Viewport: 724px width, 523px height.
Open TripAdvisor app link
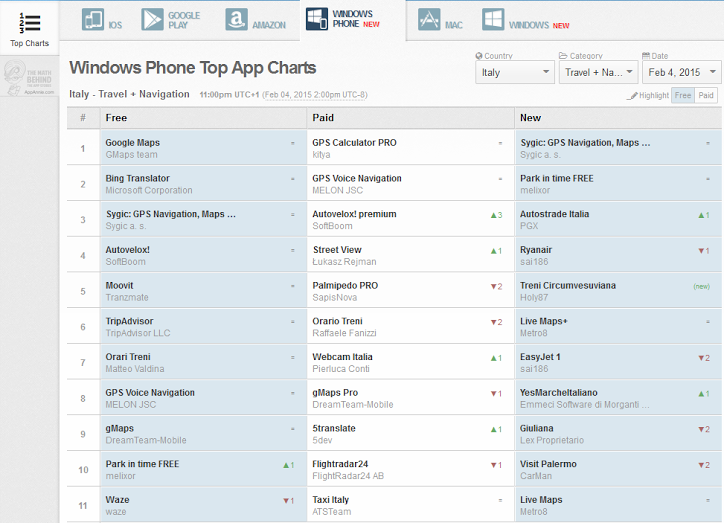(129, 321)
